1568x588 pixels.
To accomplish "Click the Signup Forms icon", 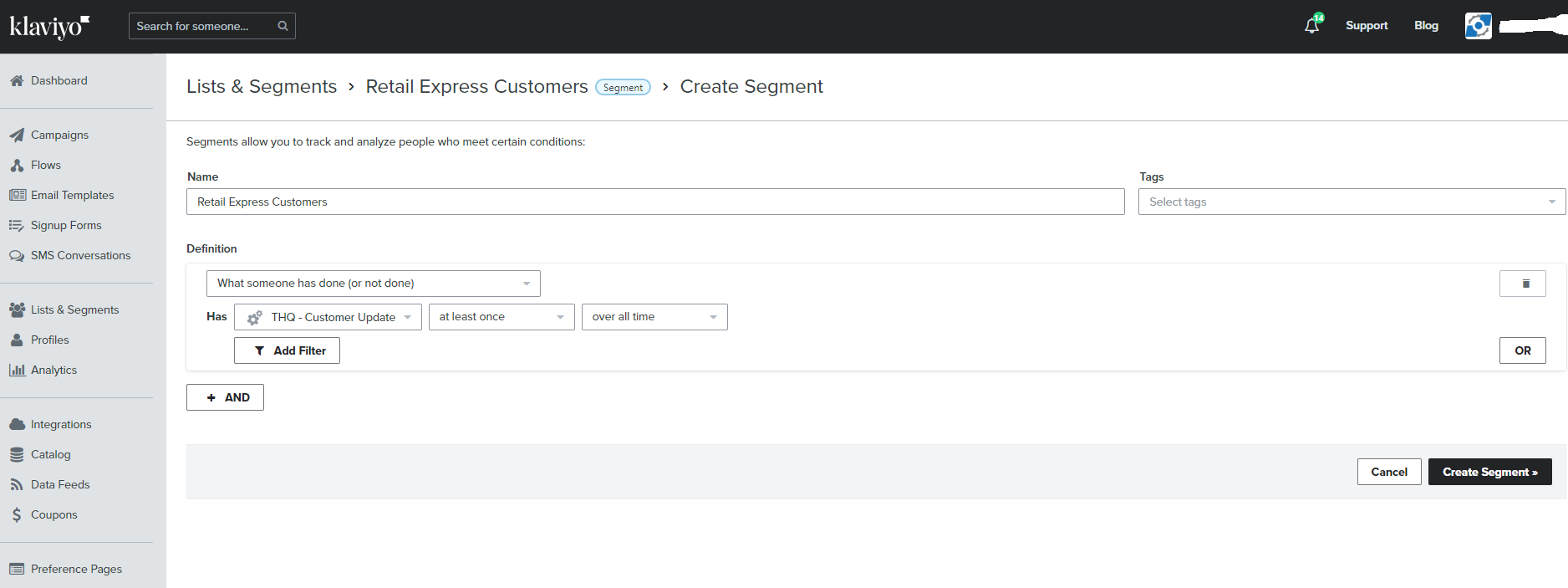I will pyautogui.click(x=17, y=225).
